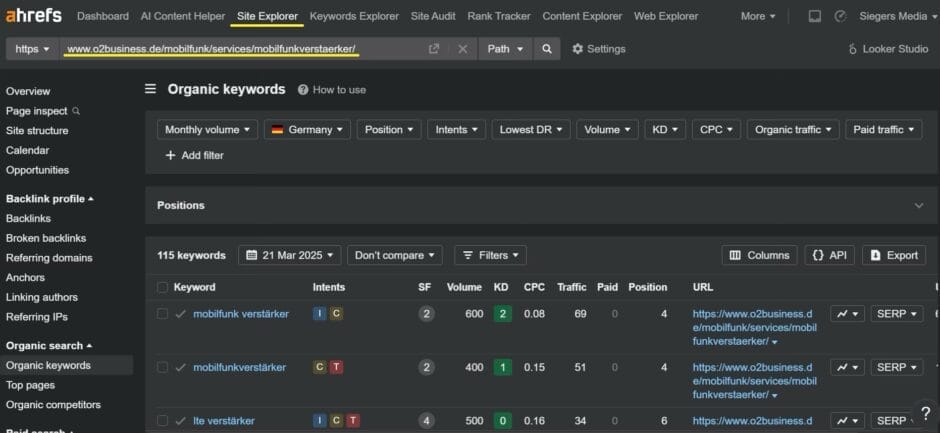
Task: Open Backlinks in the sidebar
Action: (x=28, y=218)
